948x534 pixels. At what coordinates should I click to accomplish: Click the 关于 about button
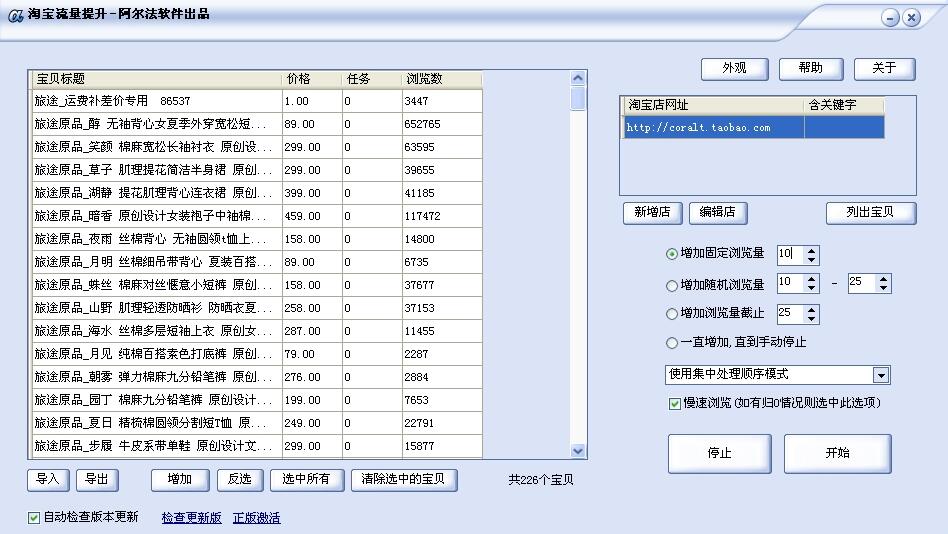[885, 69]
